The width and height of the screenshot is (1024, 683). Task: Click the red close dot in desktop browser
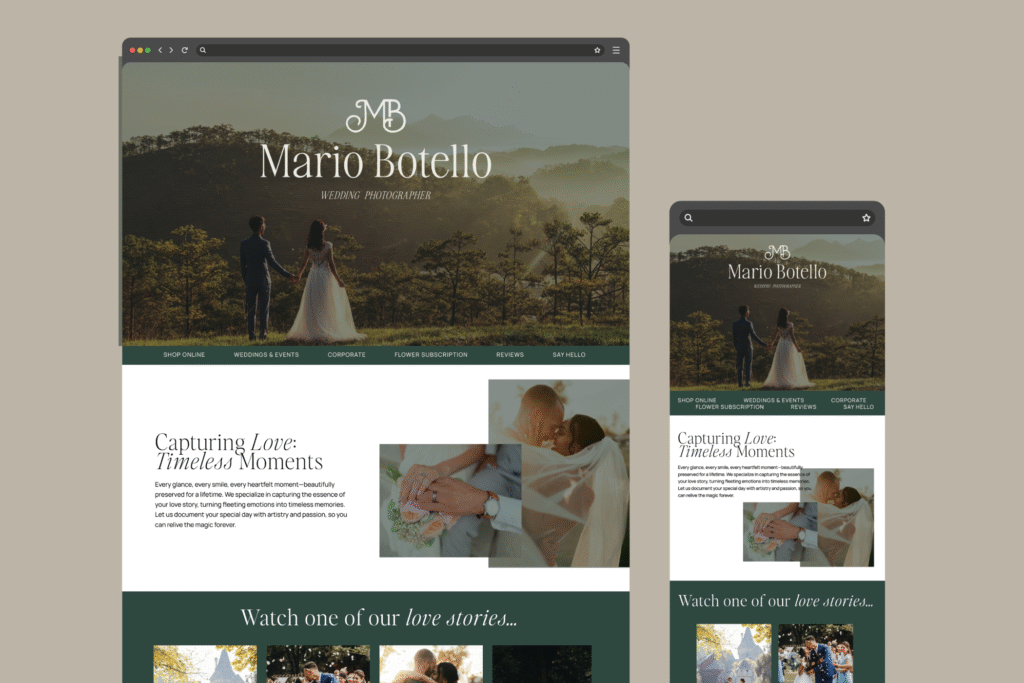(132, 50)
